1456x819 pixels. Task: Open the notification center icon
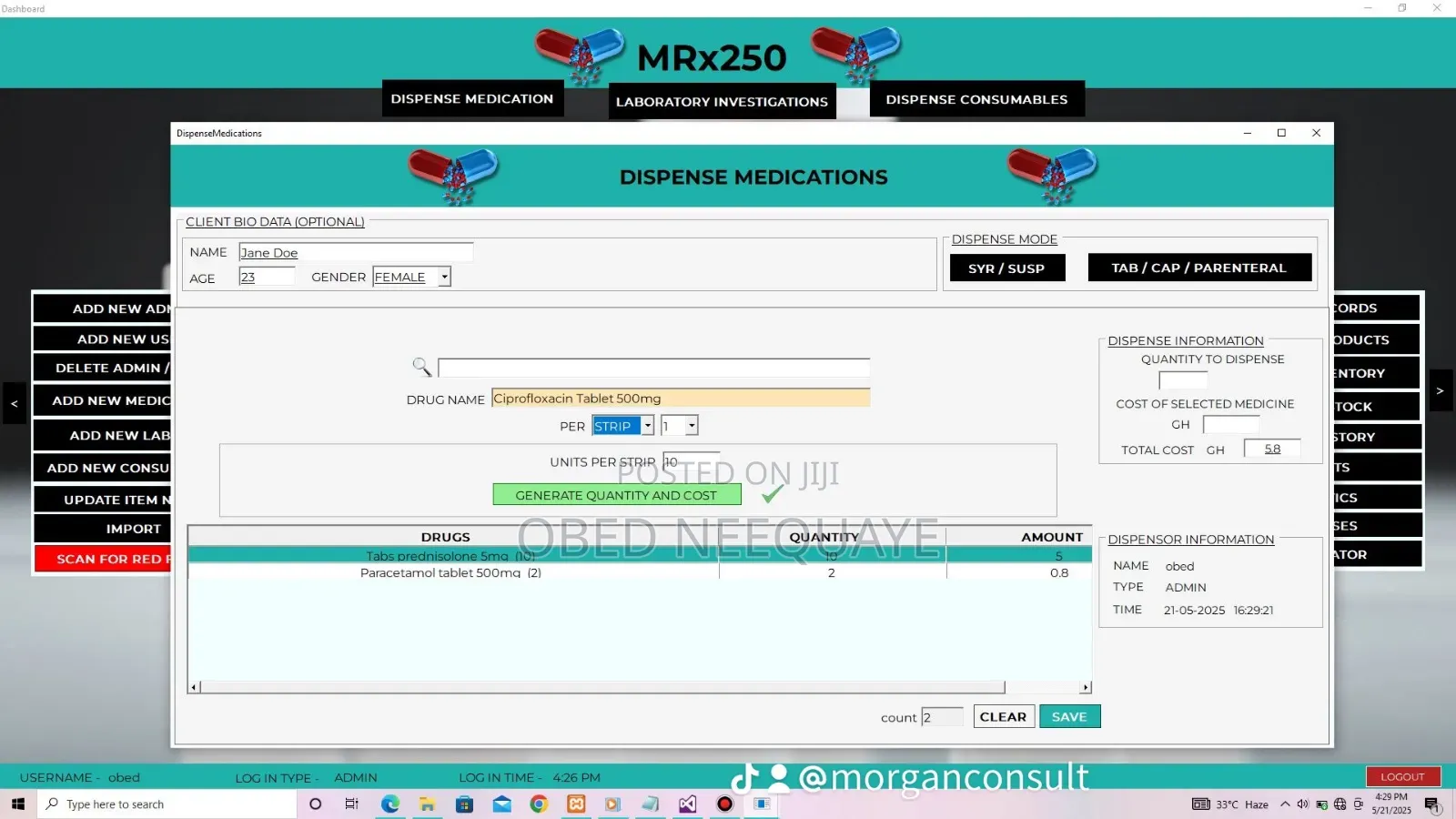1432,804
